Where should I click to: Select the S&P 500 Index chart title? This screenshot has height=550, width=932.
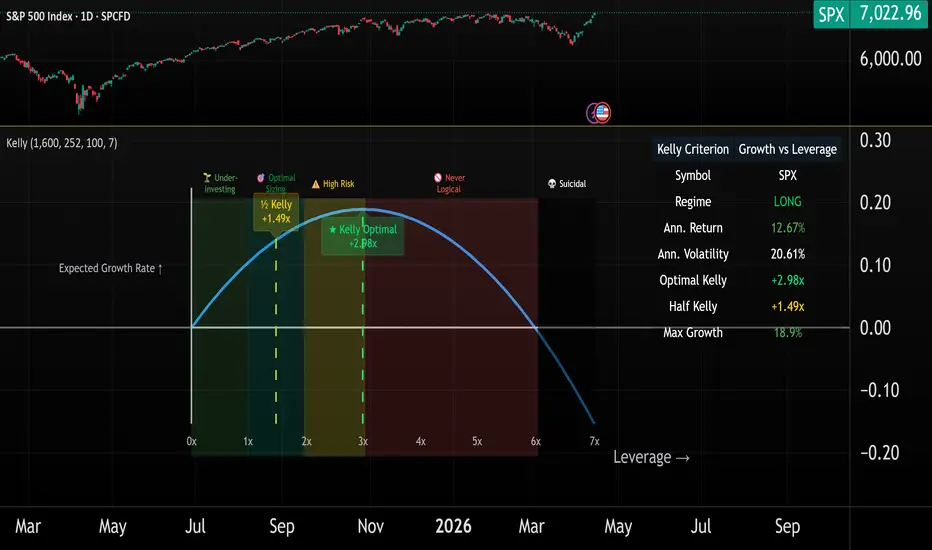tap(68, 16)
